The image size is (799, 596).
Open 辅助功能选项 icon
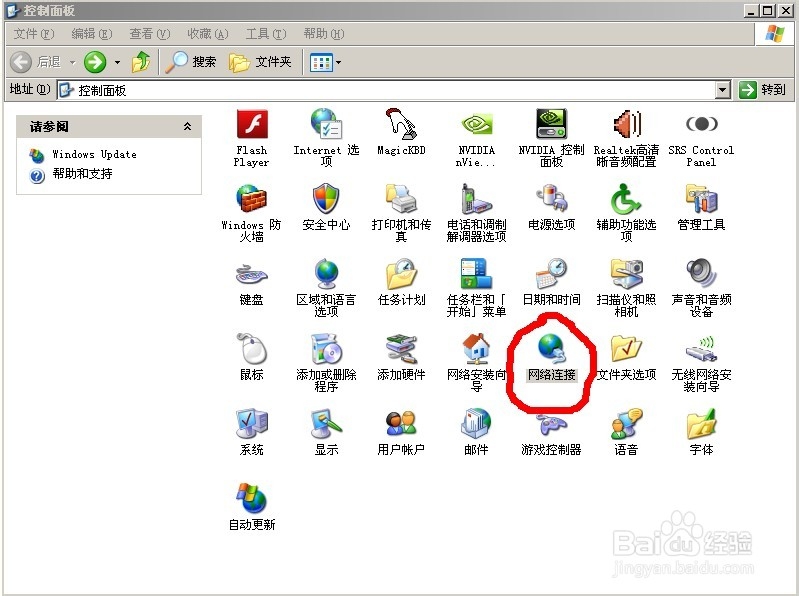(626, 199)
